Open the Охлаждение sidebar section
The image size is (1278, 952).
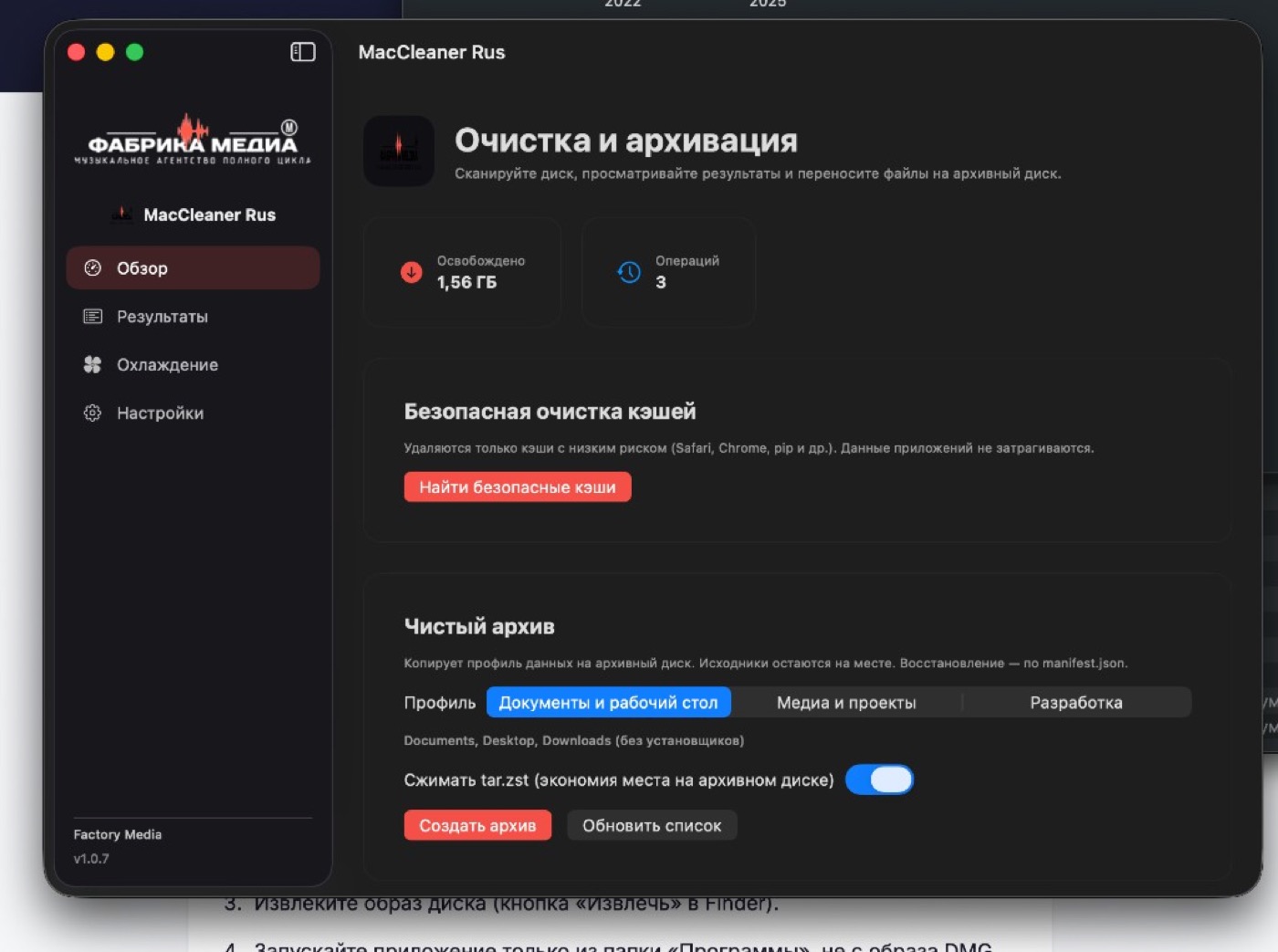[193, 364]
